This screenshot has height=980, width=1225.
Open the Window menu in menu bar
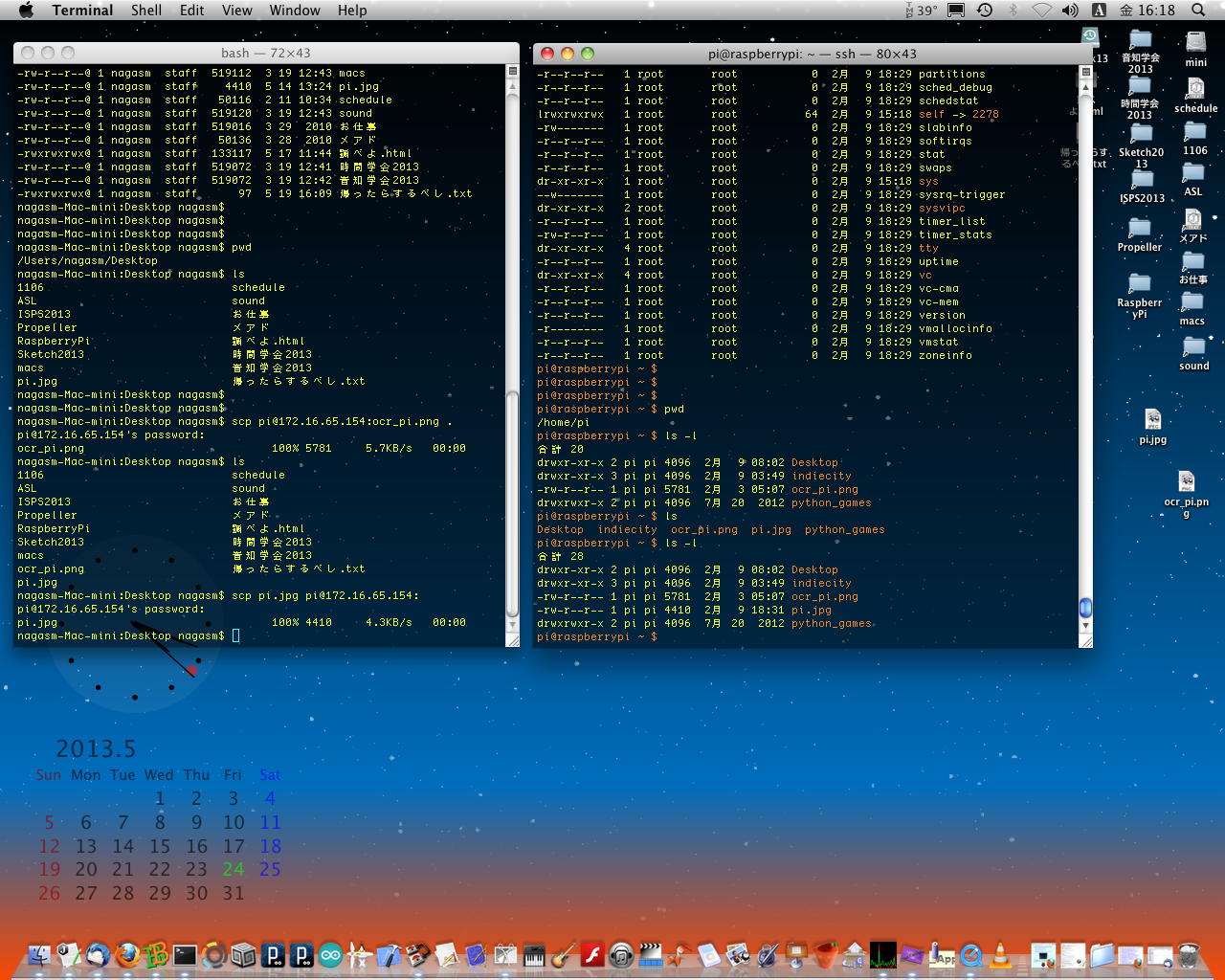tap(294, 10)
